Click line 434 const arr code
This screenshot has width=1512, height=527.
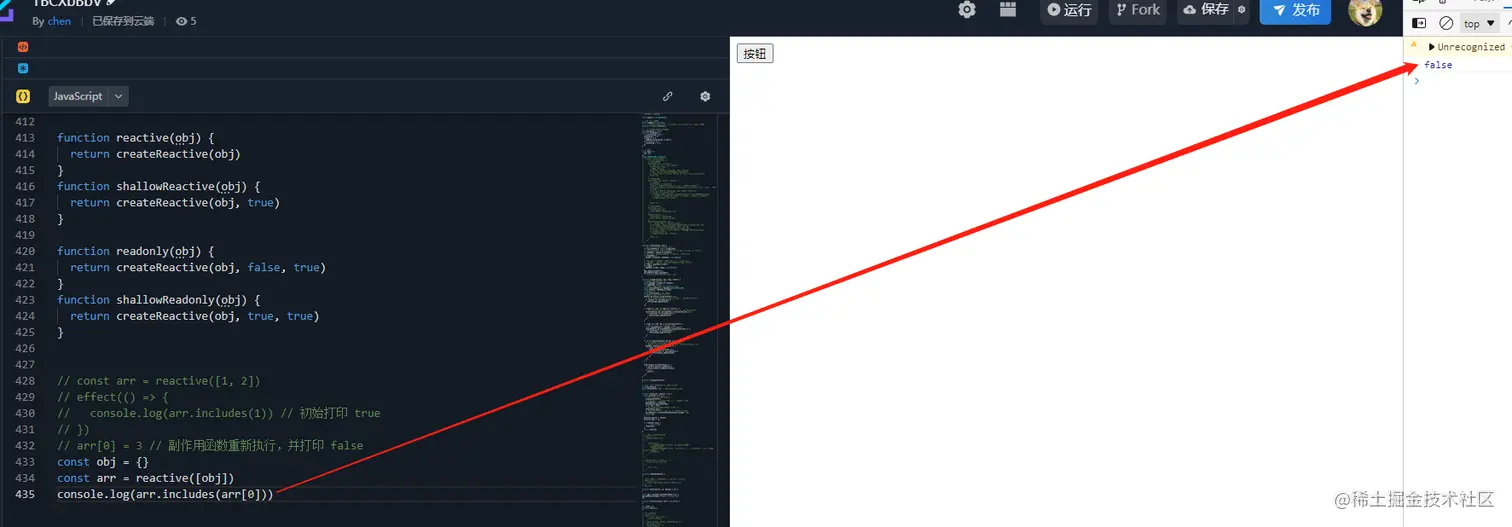pyautogui.click(x=146, y=478)
